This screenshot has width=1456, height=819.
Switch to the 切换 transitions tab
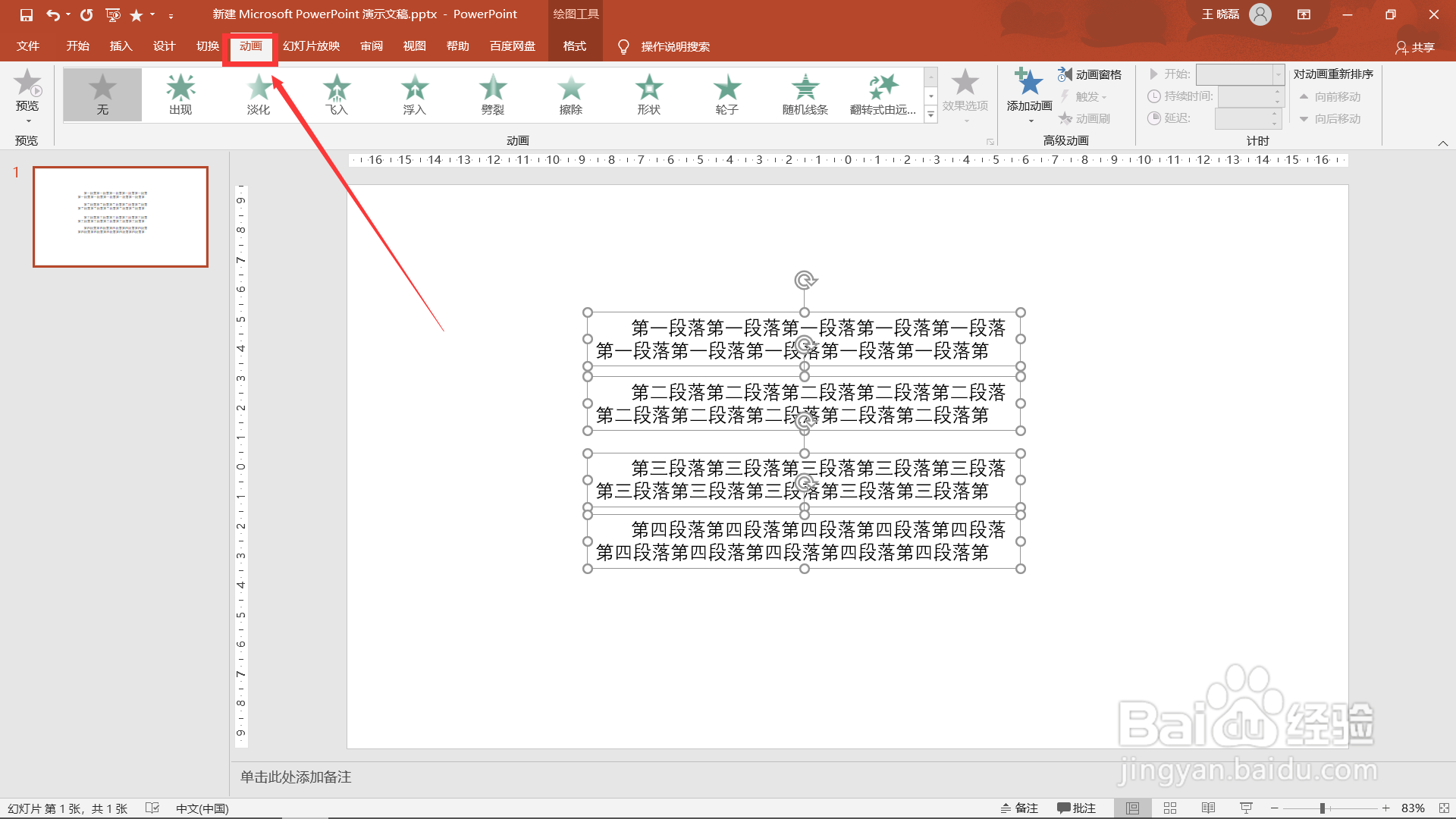coord(208,46)
